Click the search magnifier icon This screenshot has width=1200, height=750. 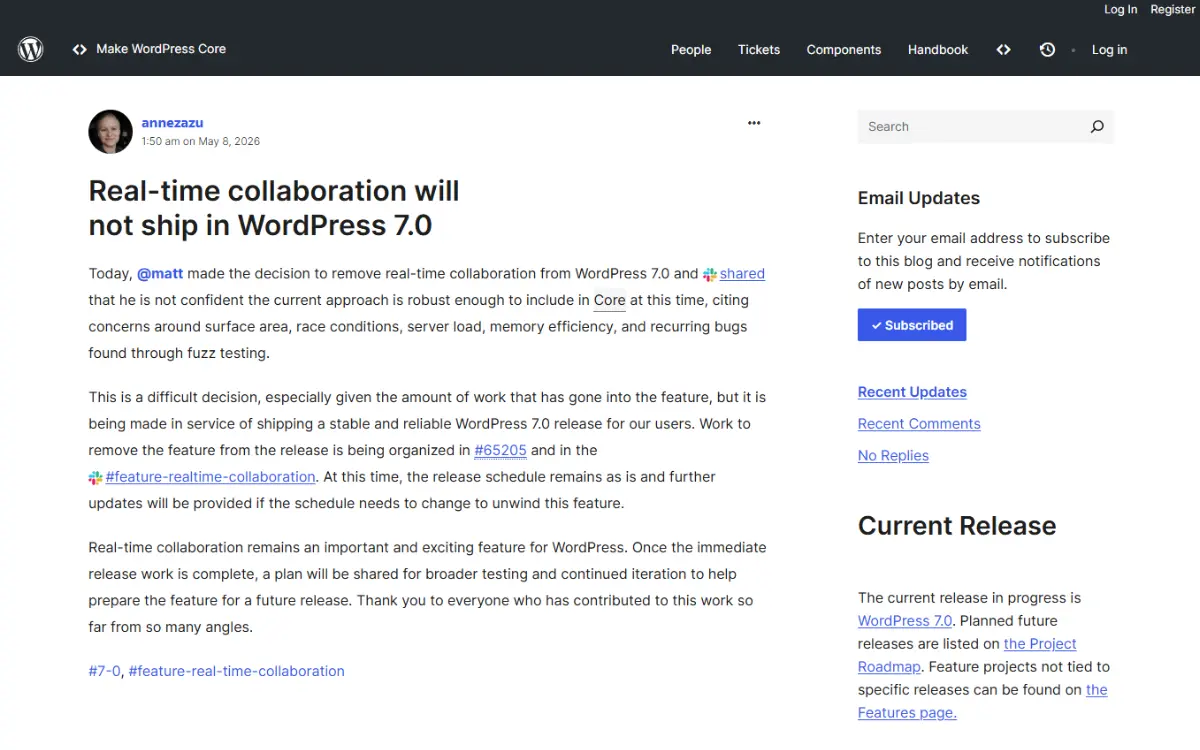1097,127
